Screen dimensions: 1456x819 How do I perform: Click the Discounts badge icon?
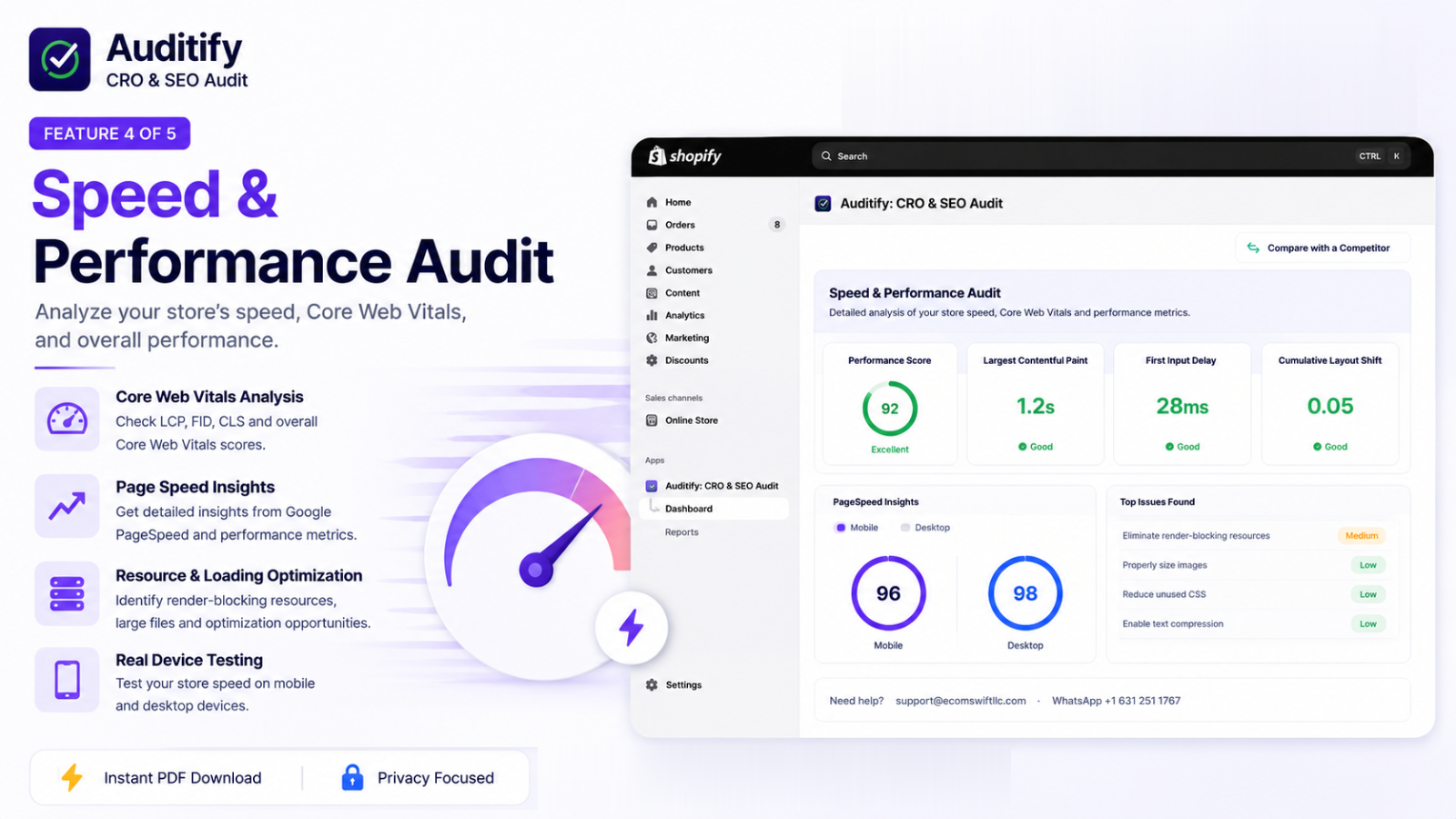[652, 360]
